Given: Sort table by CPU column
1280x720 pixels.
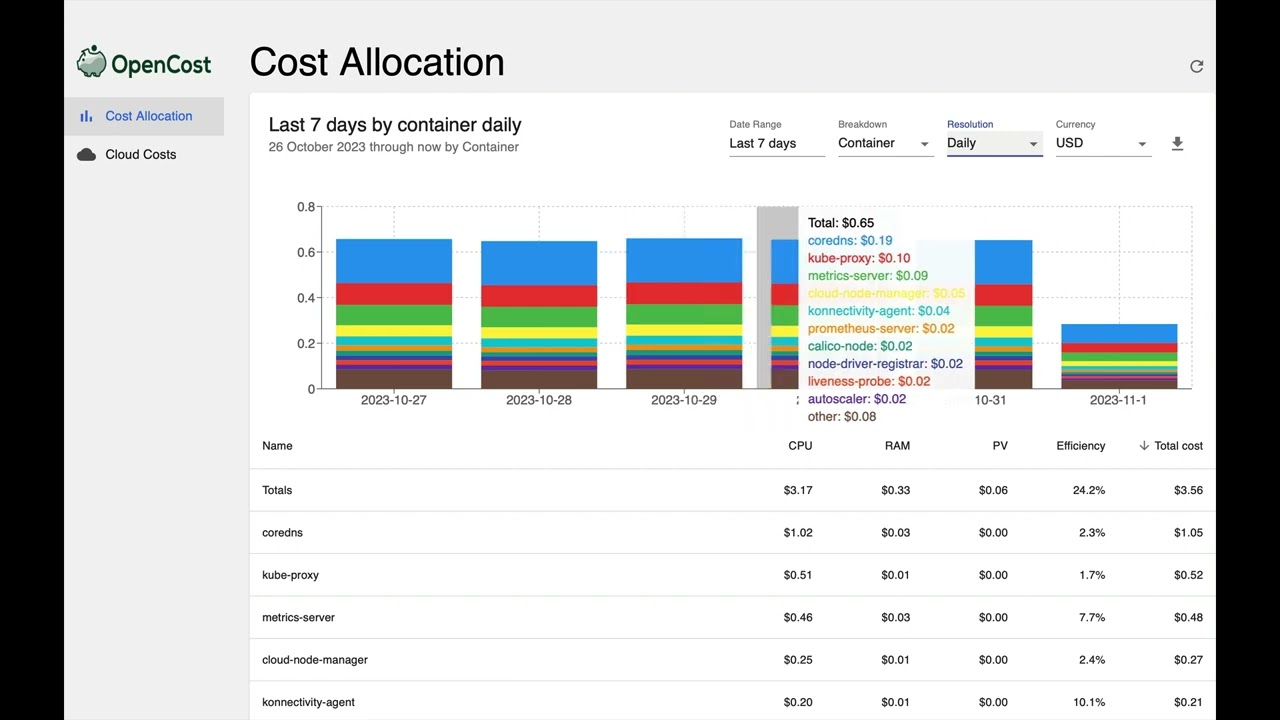Looking at the screenshot, I should tap(800, 446).
